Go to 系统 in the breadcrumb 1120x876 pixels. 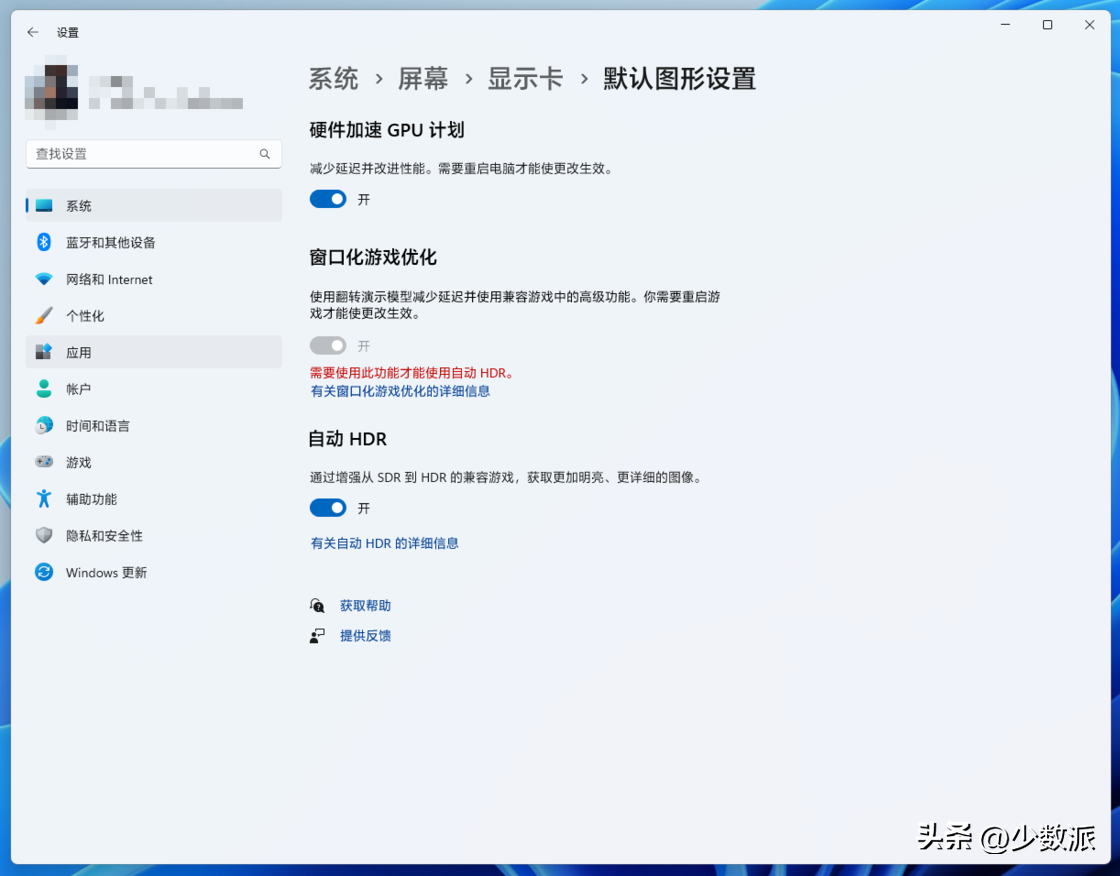(x=333, y=79)
